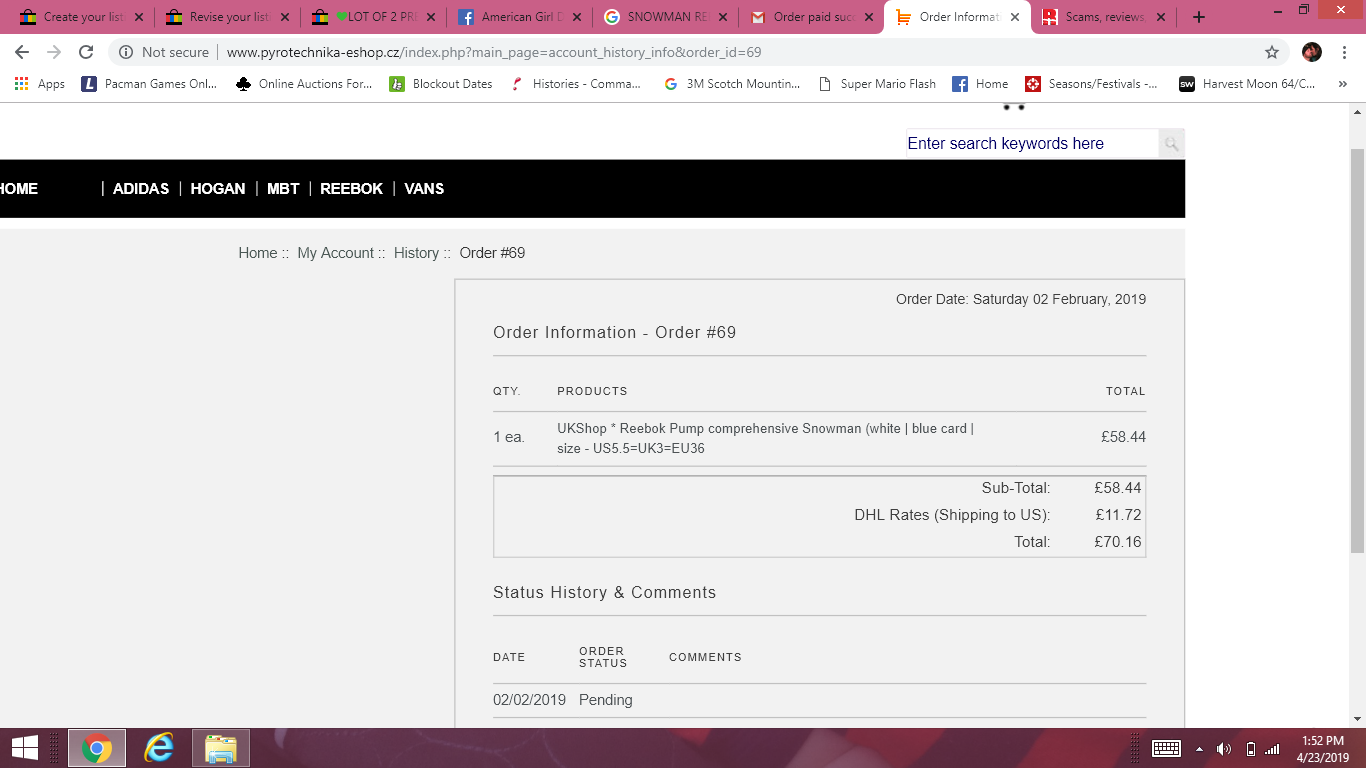The width and height of the screenshot is (1366, 768).
Task: Open Super Mario Flash bookmark
Action: pyautogui.click(x=877, y=84)
